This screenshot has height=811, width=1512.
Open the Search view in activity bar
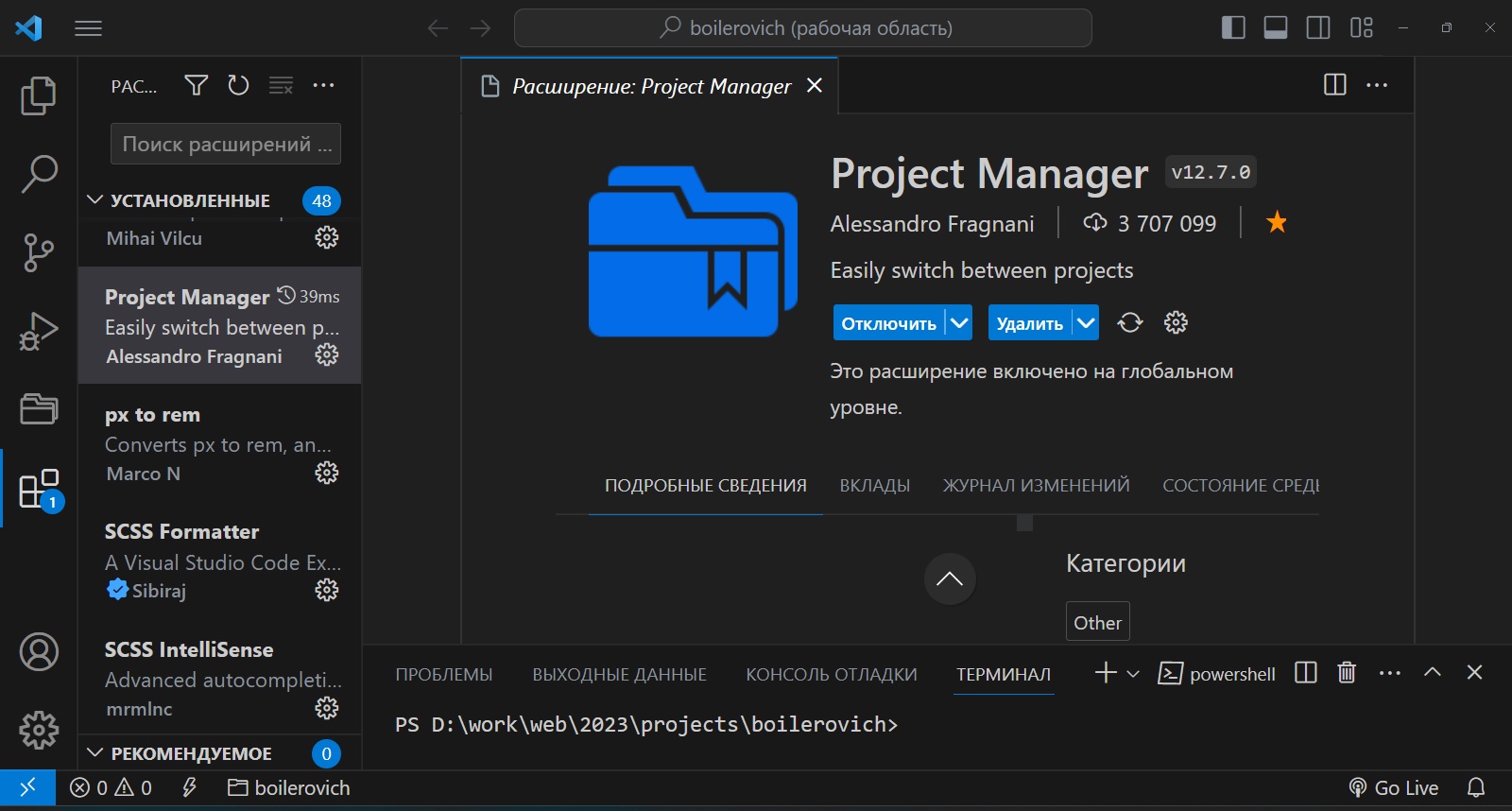[x=39, y=174]
